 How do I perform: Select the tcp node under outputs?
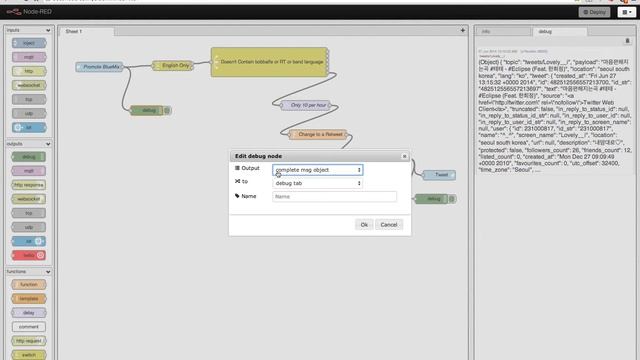point(29,213)
